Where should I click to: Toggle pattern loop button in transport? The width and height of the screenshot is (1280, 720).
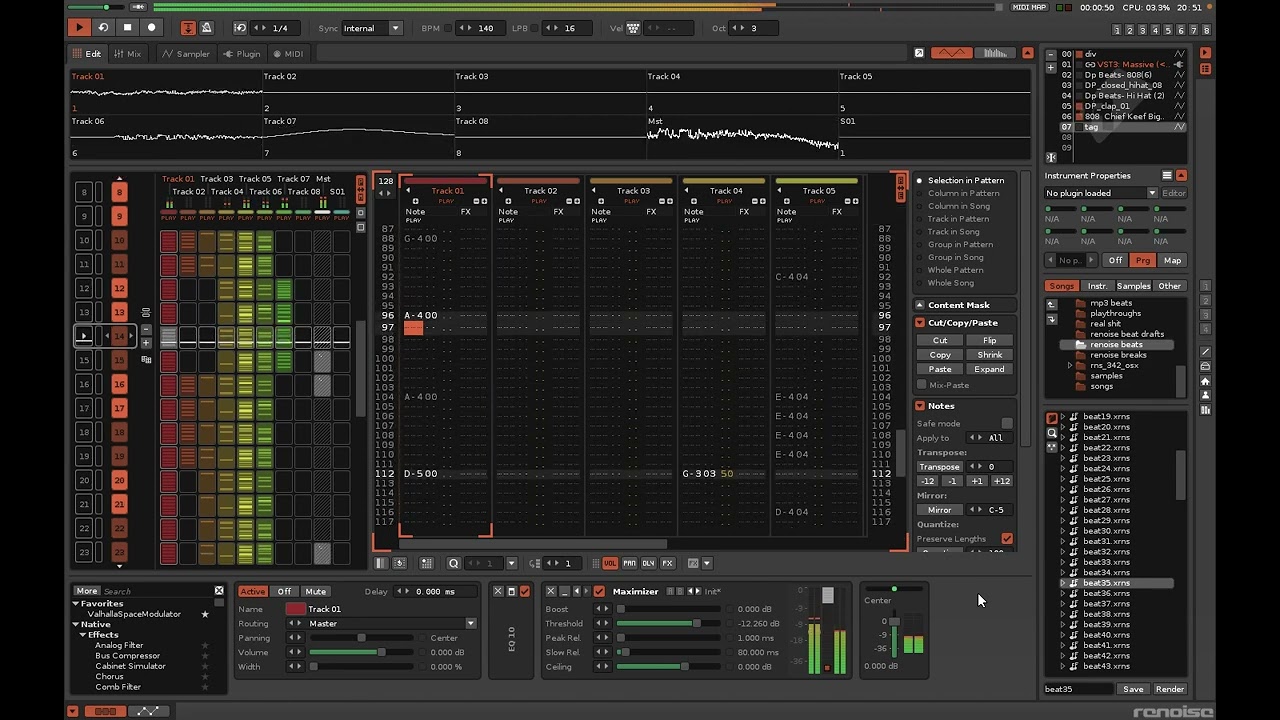[x=103, y=28]
